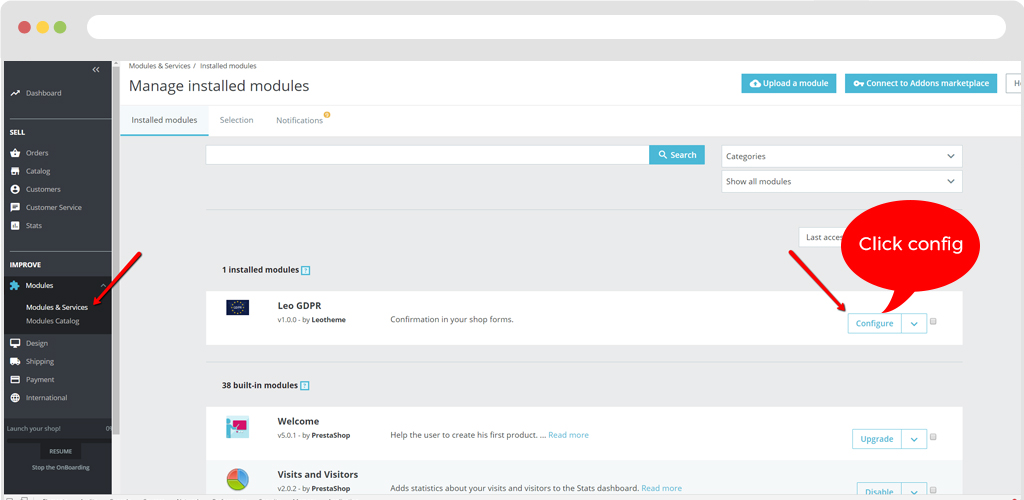The width and height of the screenshot is (1024, 500).
Task: Click help icon beside 38 built-in modules
Action: coord(305,386)
